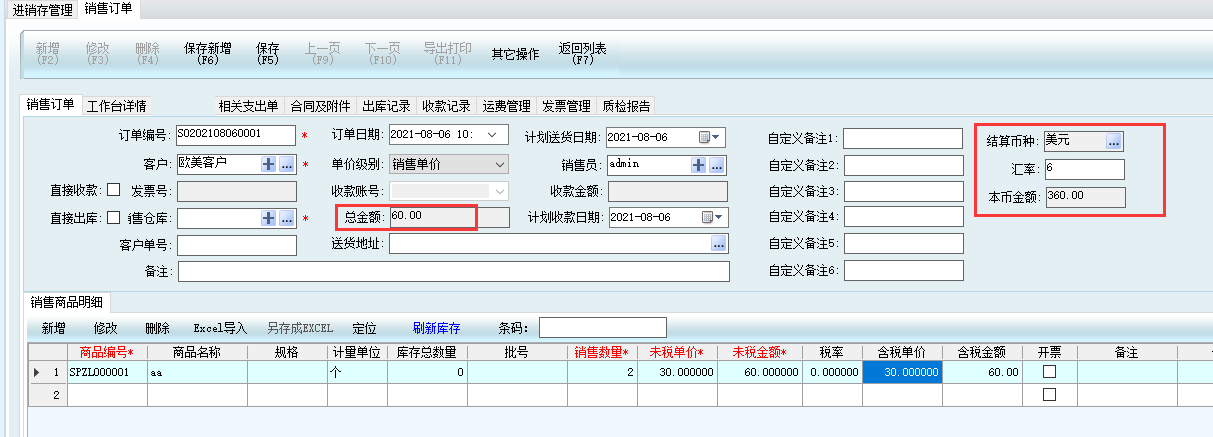The width and height of the screenshot is (1213, 437).
Task: Click the plus icon beside 客户 field
Action: pyautogui.click(x=268, y=164)
